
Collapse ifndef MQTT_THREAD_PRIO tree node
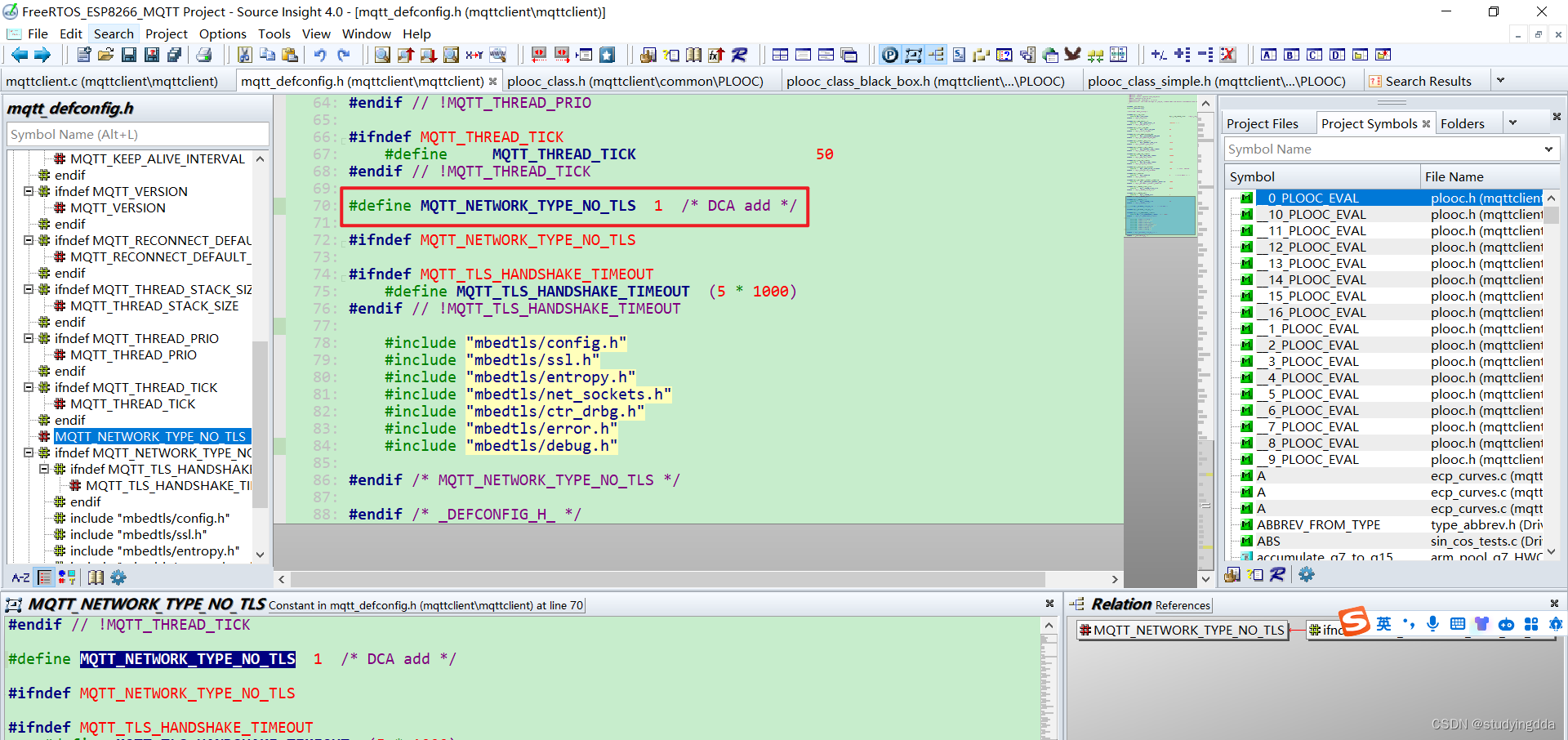pyautogui.click(x=29, y=338)
